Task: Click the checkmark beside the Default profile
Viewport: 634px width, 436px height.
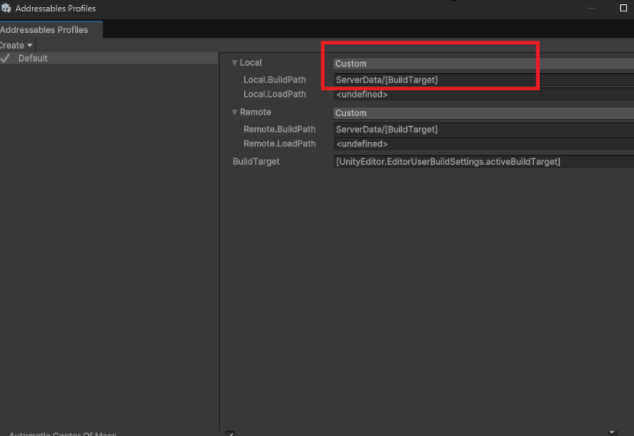Action: tap(5, 58)
